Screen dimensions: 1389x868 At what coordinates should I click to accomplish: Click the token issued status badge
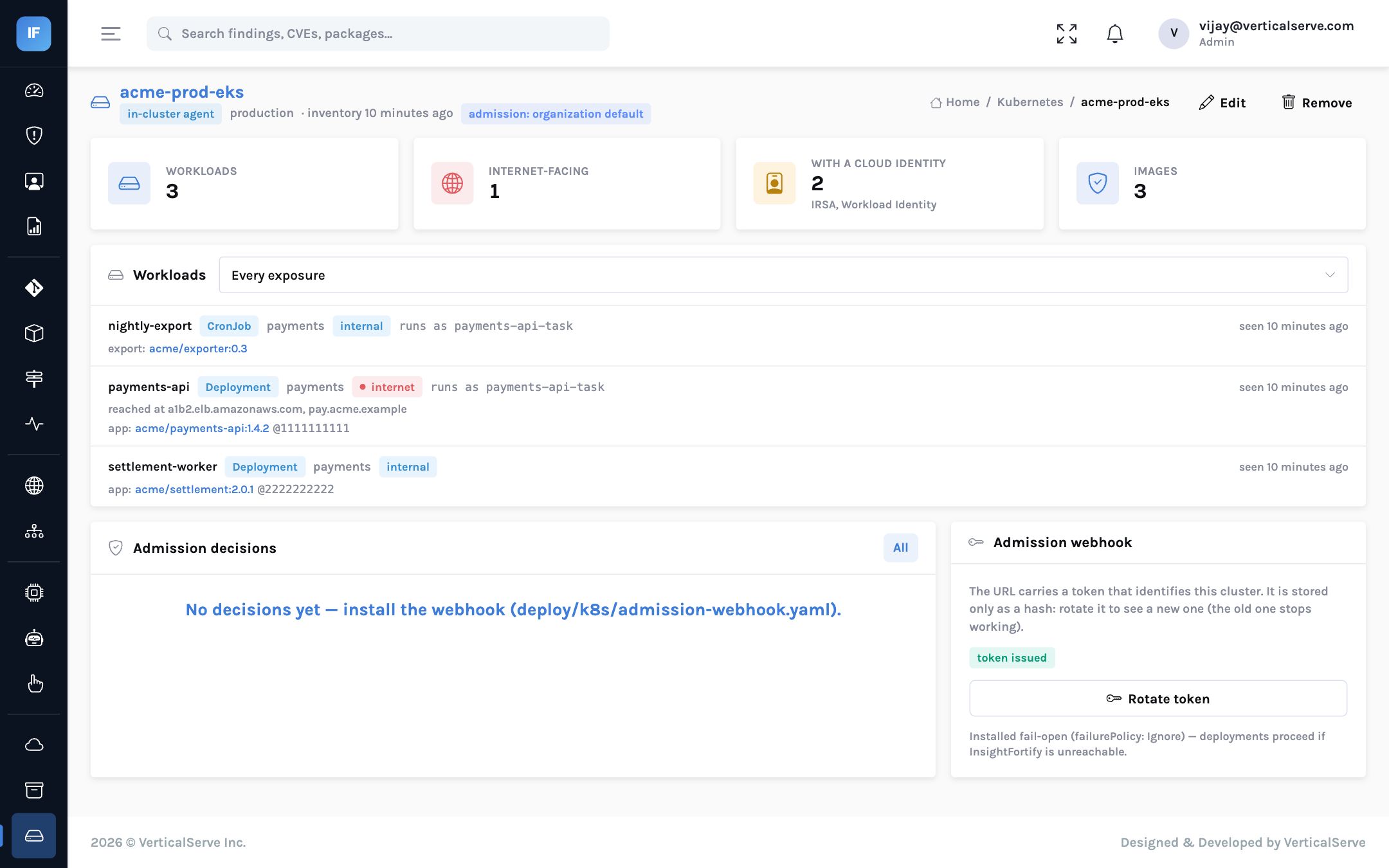(1012, 658)
